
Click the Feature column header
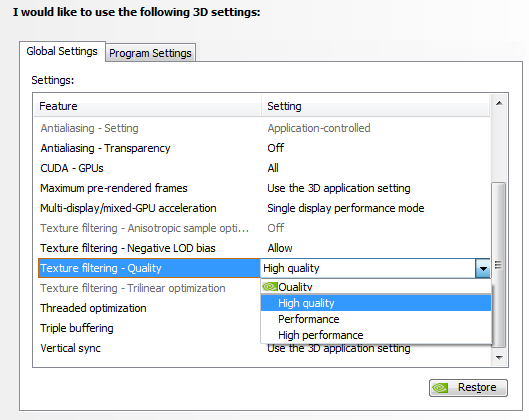pyautogui.click(x=148, y=106)
